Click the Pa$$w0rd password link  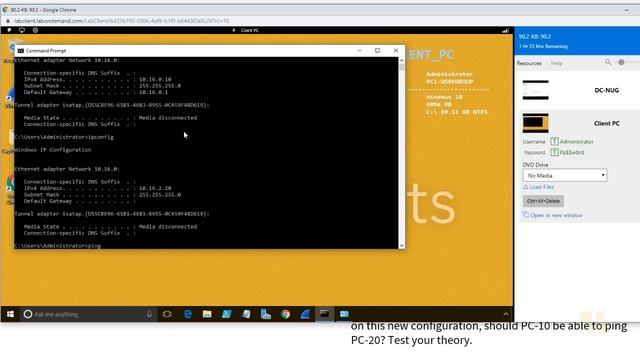(572, 152)
